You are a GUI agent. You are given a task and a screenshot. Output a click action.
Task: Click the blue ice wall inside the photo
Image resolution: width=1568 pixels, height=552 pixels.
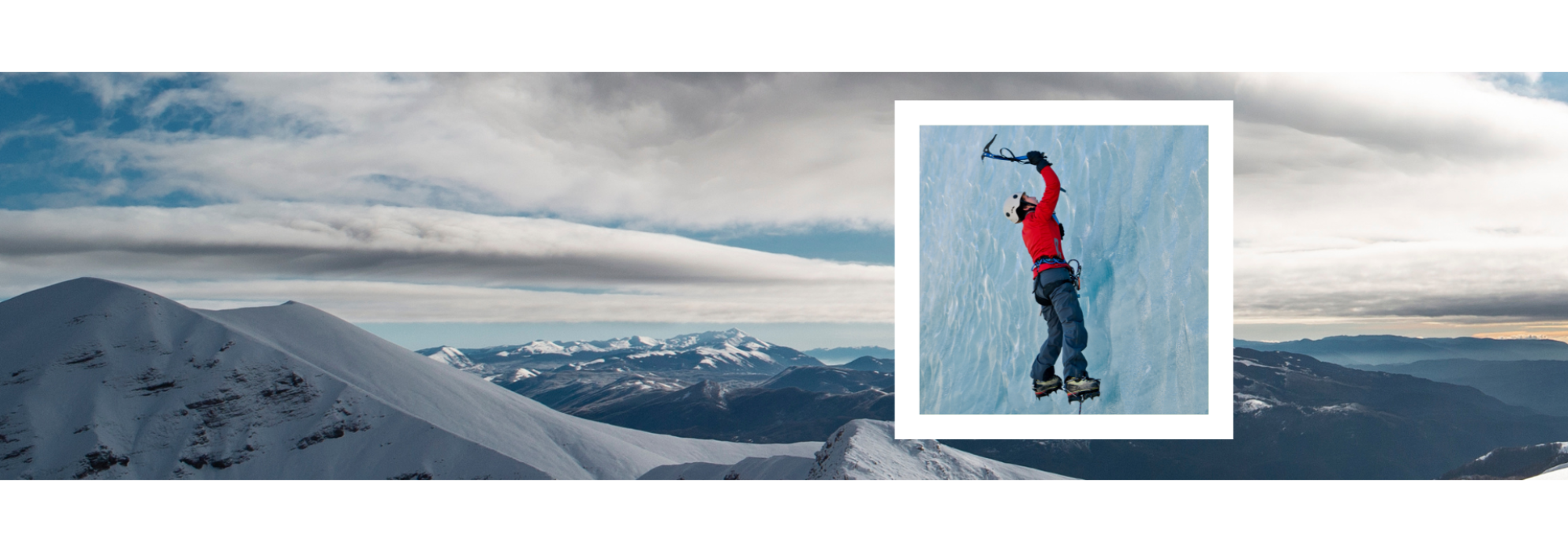coord(1152,237)
